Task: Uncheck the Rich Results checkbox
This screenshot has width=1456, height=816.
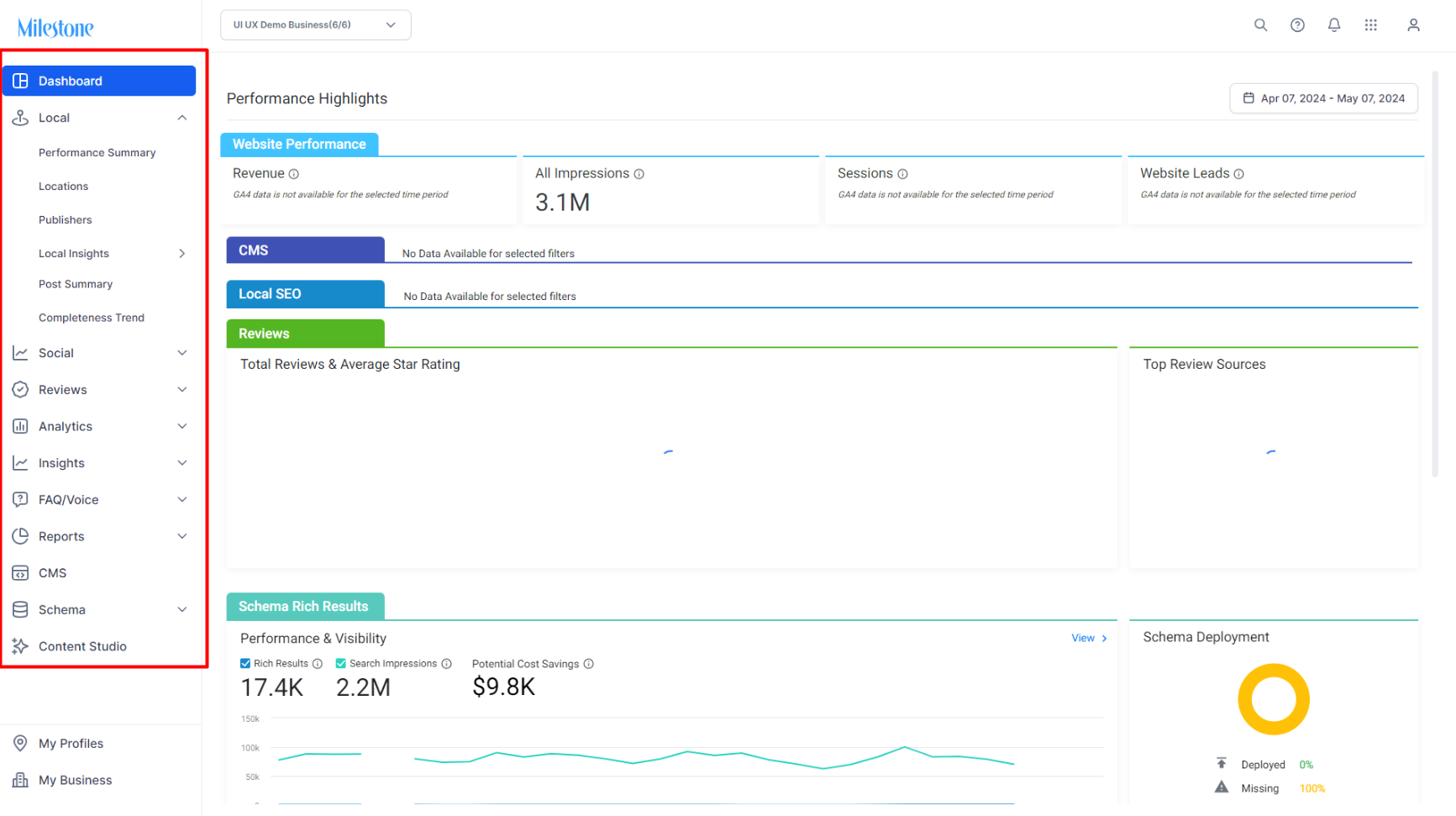Action: point(245,664)
